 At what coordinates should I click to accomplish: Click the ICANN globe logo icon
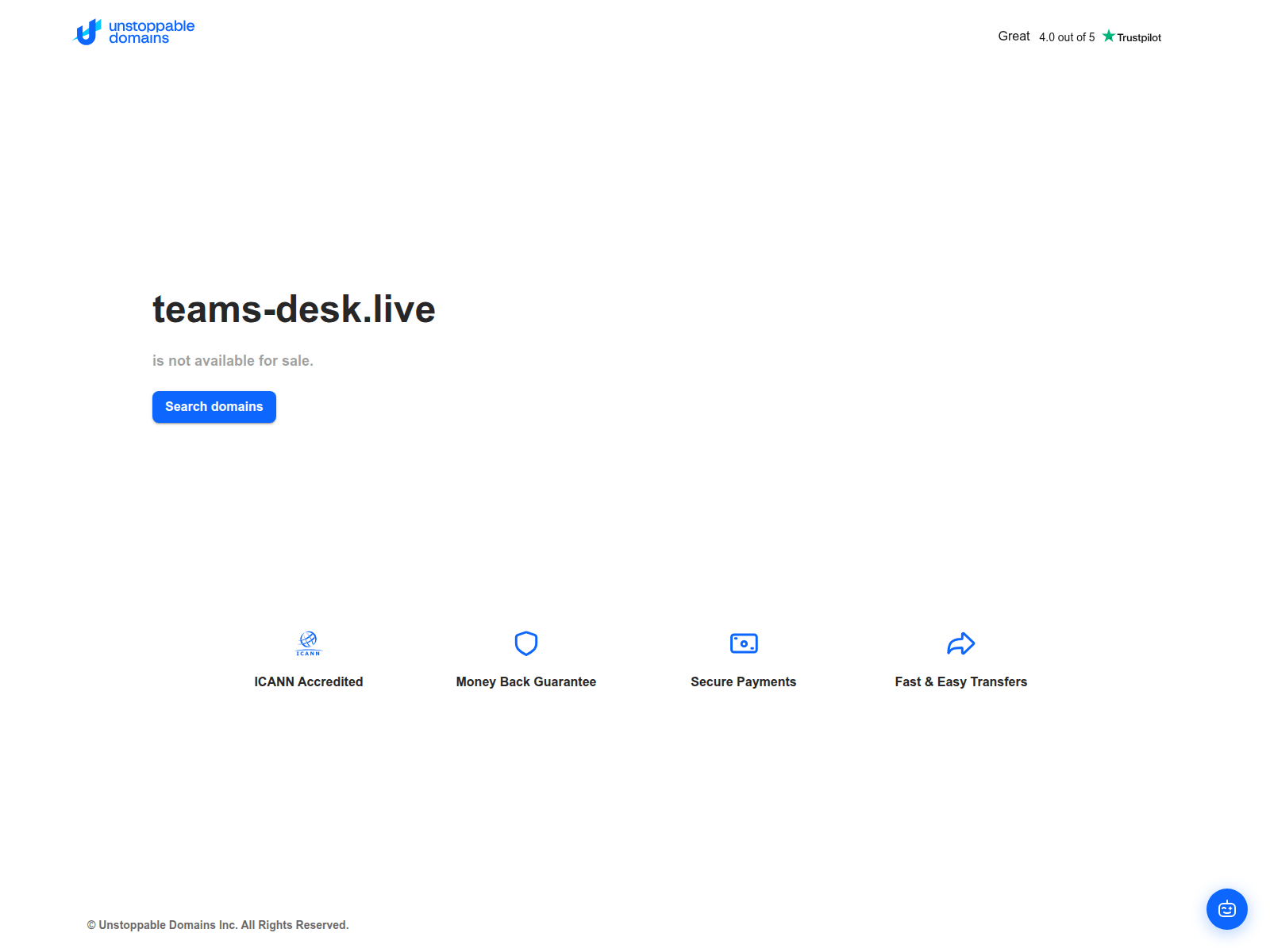tap(309, 643)
